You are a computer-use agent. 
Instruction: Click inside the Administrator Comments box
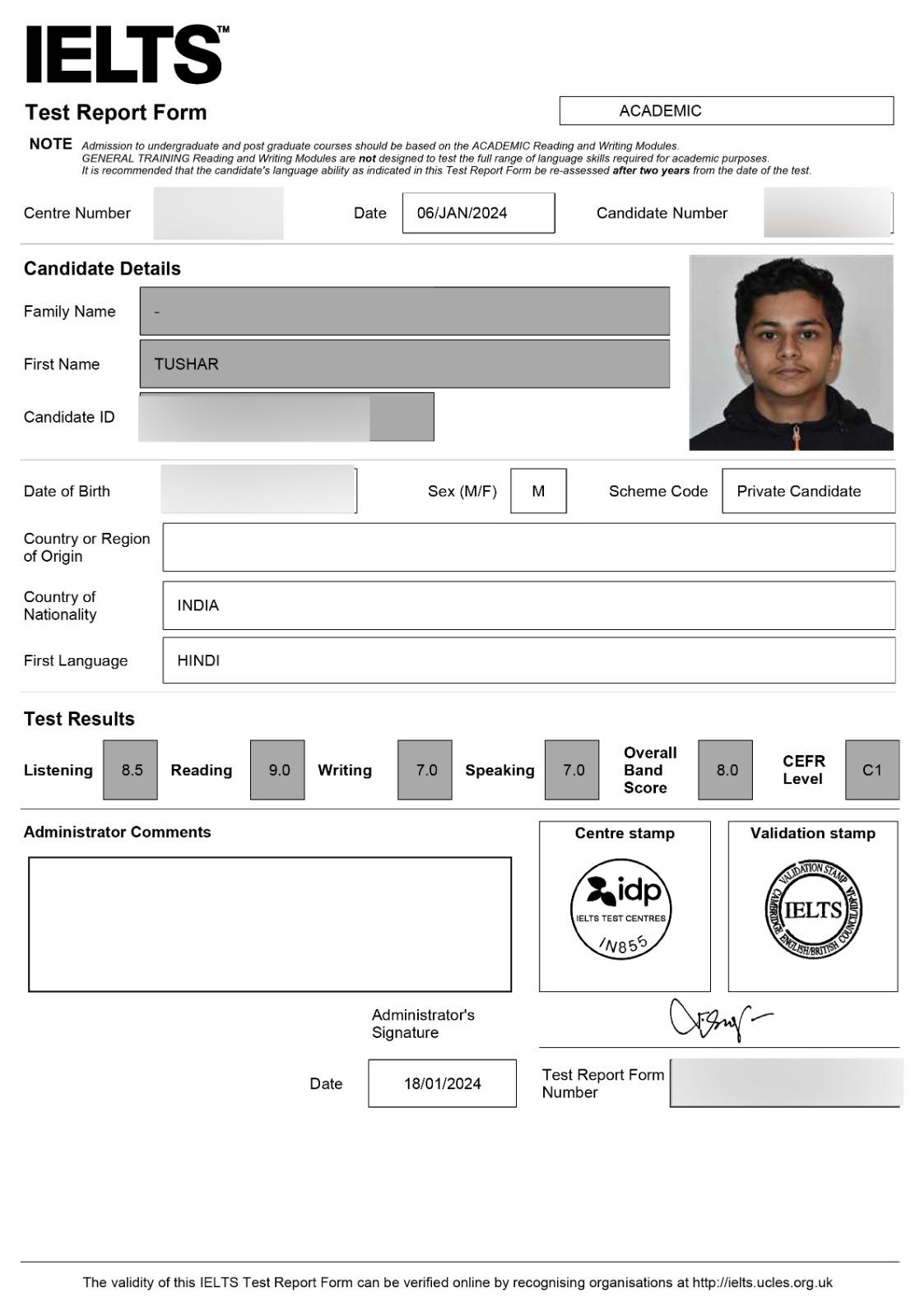coord(270,924)
